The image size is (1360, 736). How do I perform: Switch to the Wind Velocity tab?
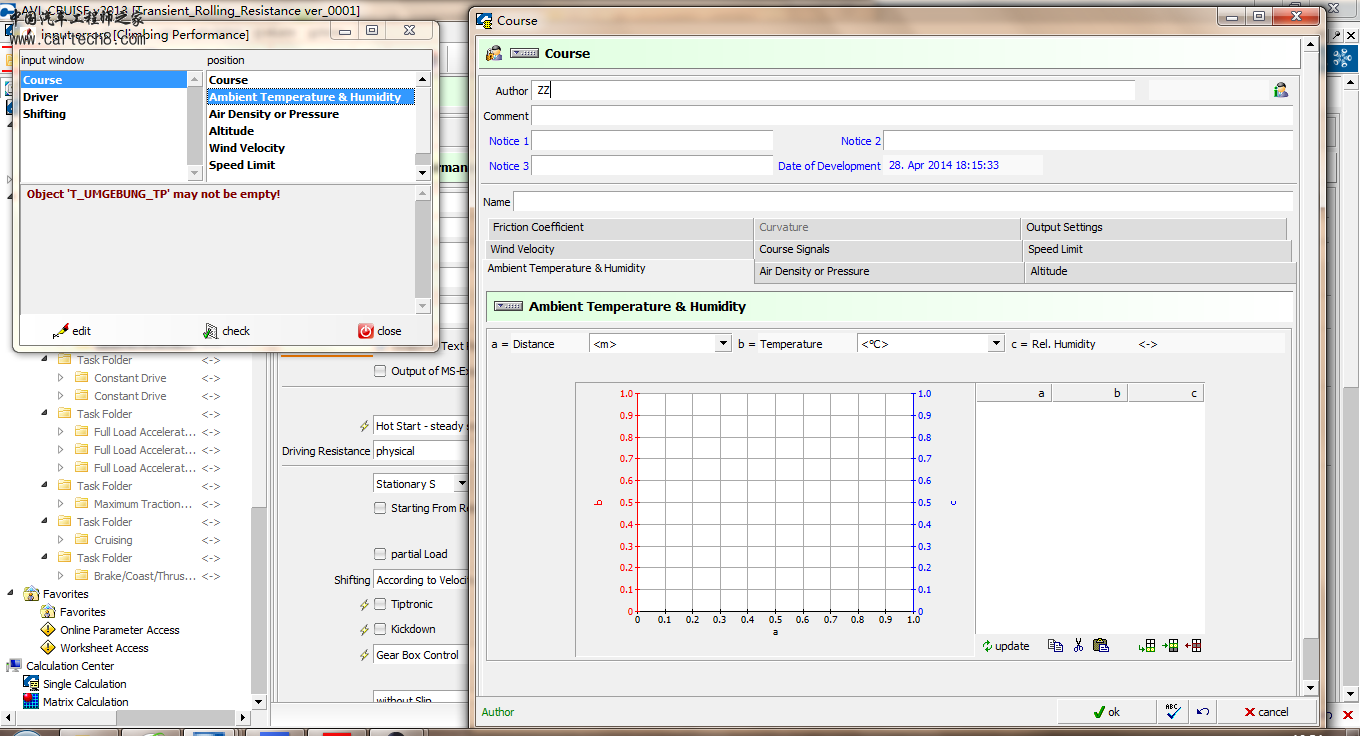(x=619, y=250)
